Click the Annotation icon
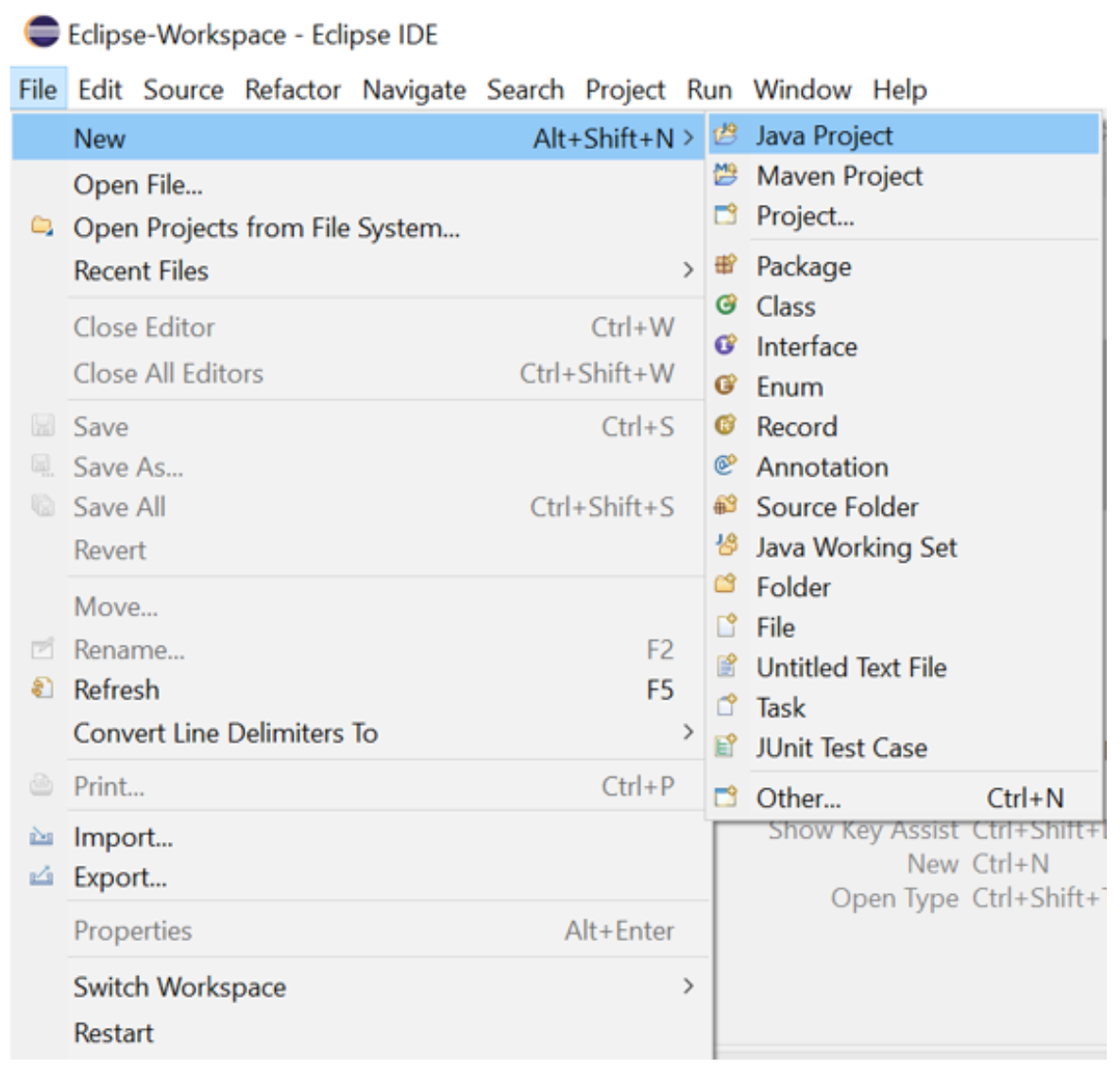 click(725, 465)
